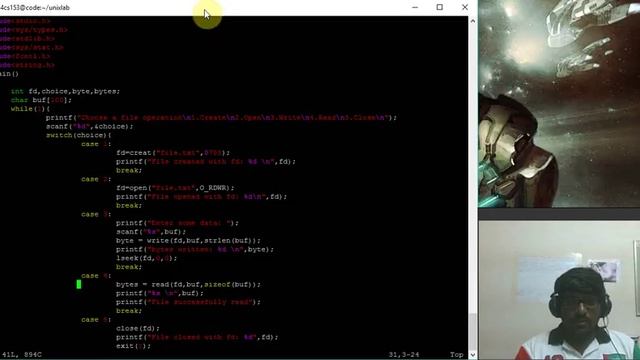Click the top video participant thumbnail

[559, 104]
